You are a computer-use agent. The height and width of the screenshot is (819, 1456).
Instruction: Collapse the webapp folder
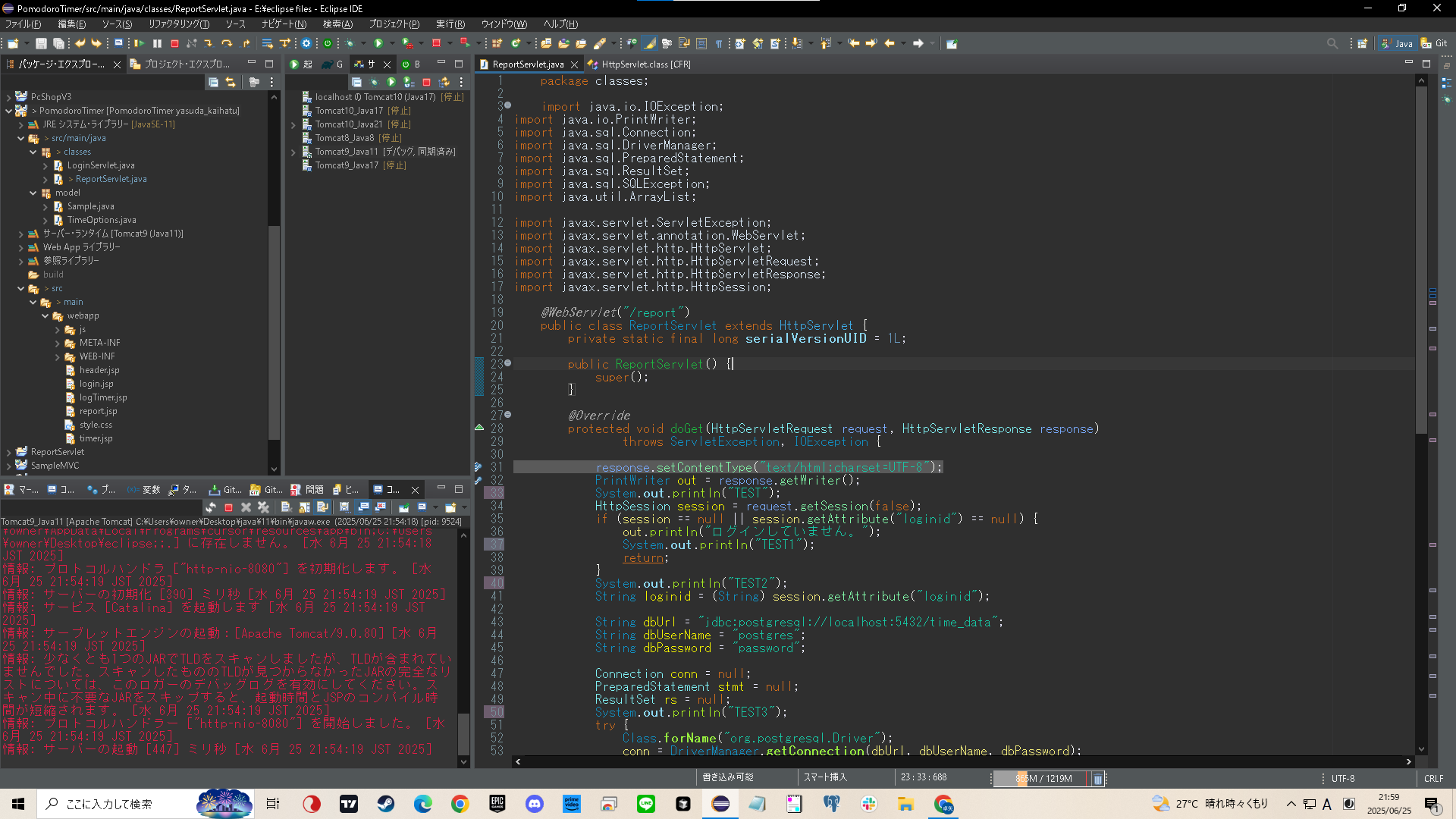[x=45, y=315]
